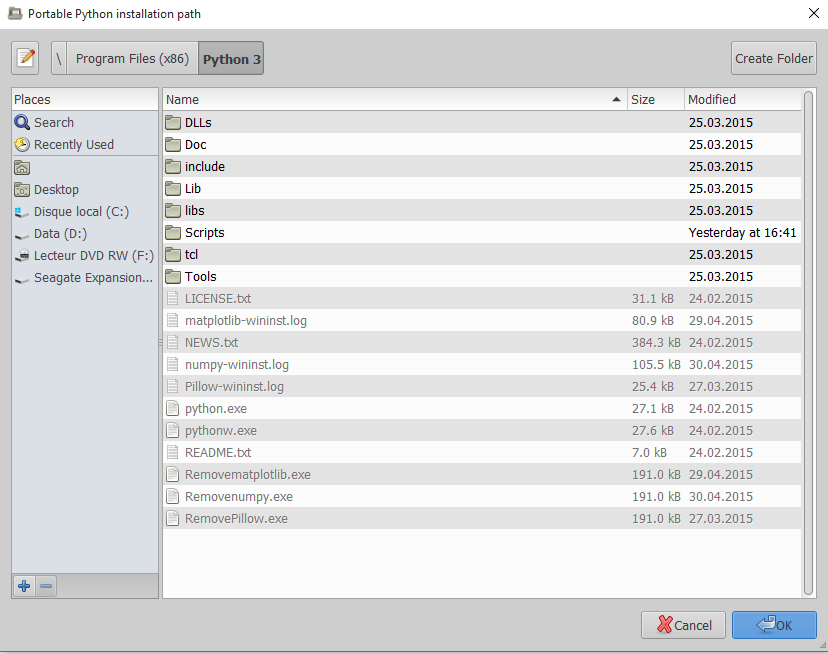The height and width of the screenshot is (654, 828).
Task: Click the pythonw.exe file icon
Action: coord(172,431)
